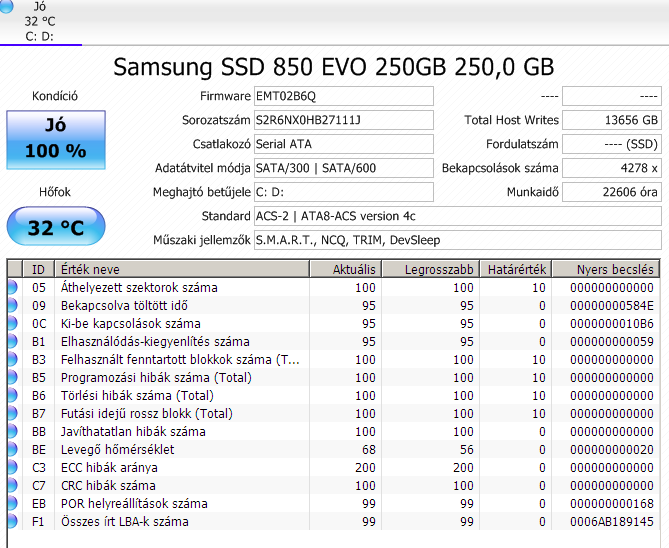Click the Munkaidő value 22606 óra
Screen dimensions: 669x548
[612, 192]
